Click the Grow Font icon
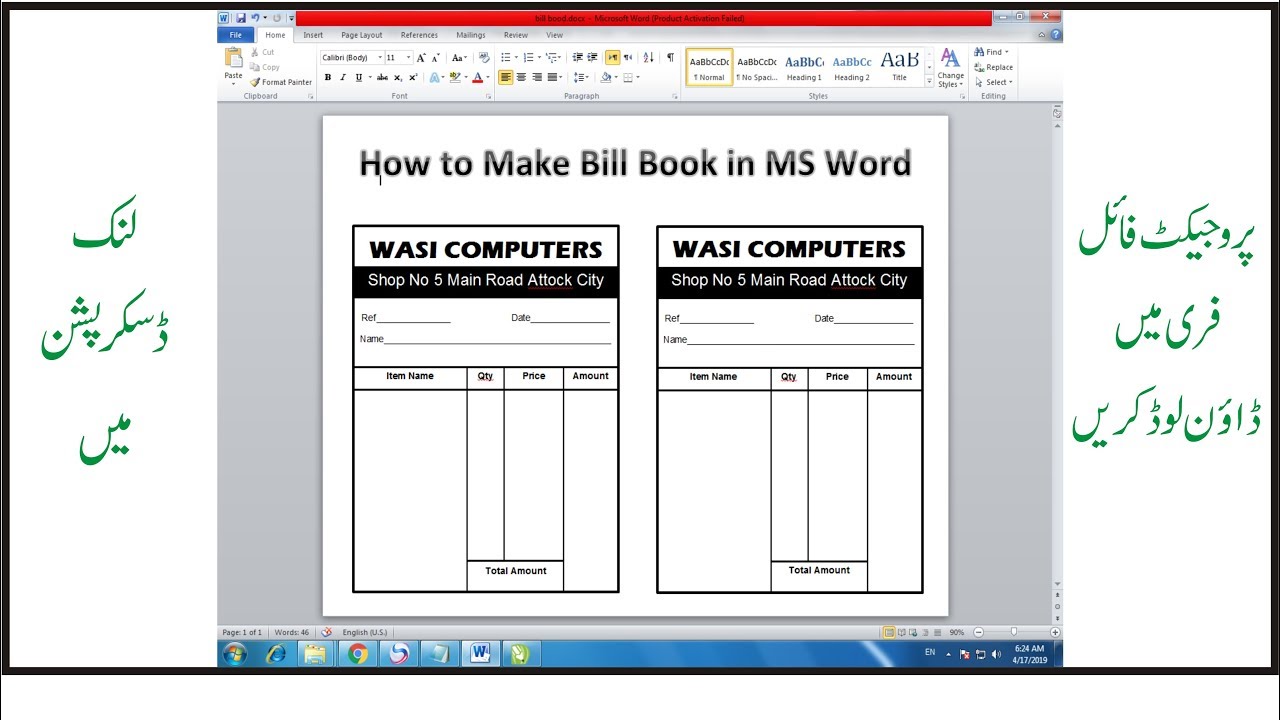 tap(421, 58)
